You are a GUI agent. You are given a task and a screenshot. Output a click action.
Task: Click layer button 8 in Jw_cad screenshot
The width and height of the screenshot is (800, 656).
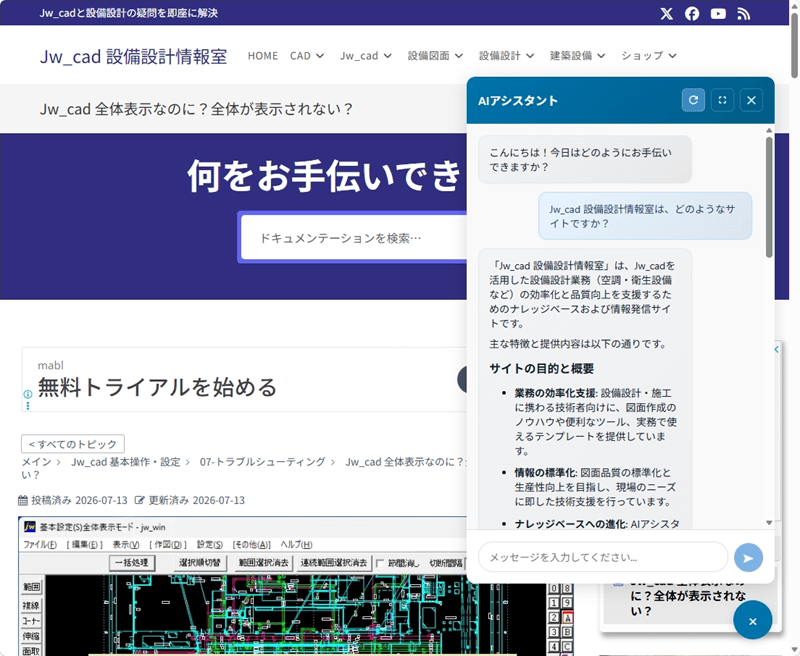click(x=567, y=588)
